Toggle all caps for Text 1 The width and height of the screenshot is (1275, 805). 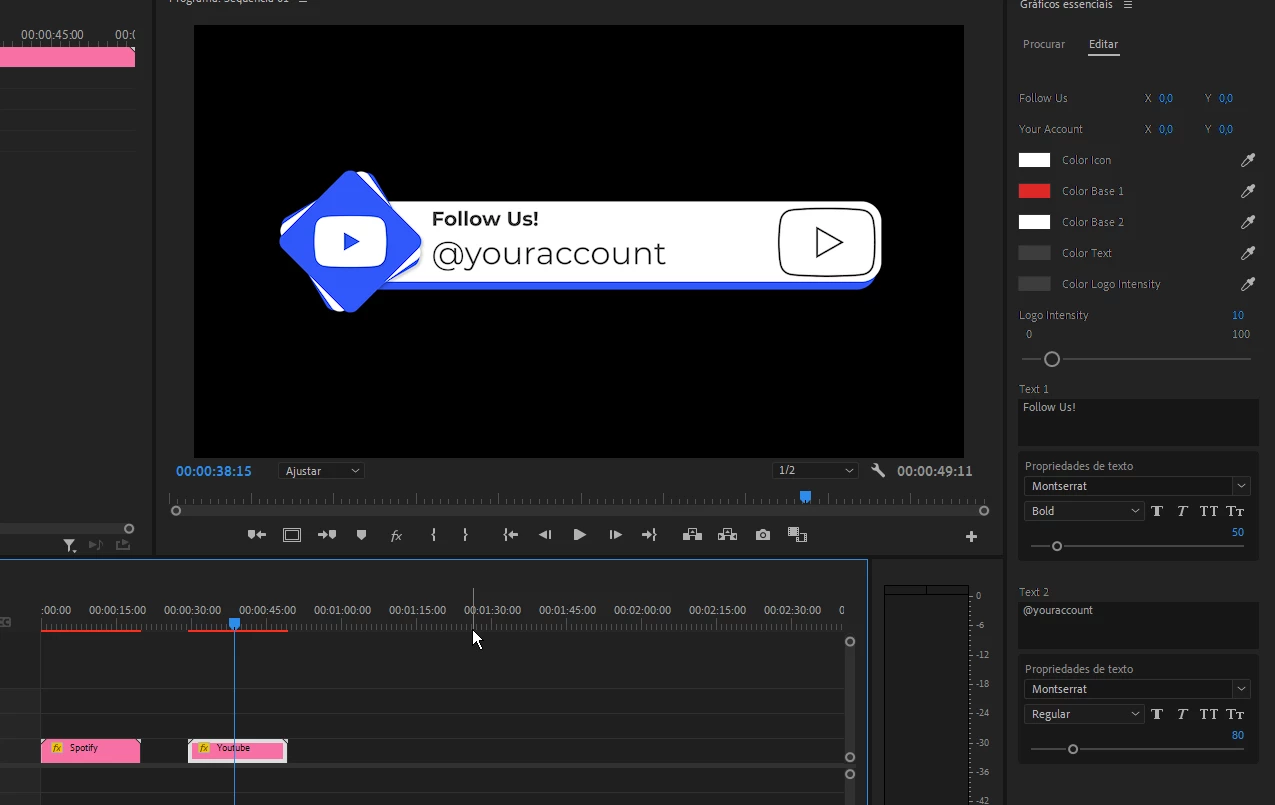coord(1209,511)
